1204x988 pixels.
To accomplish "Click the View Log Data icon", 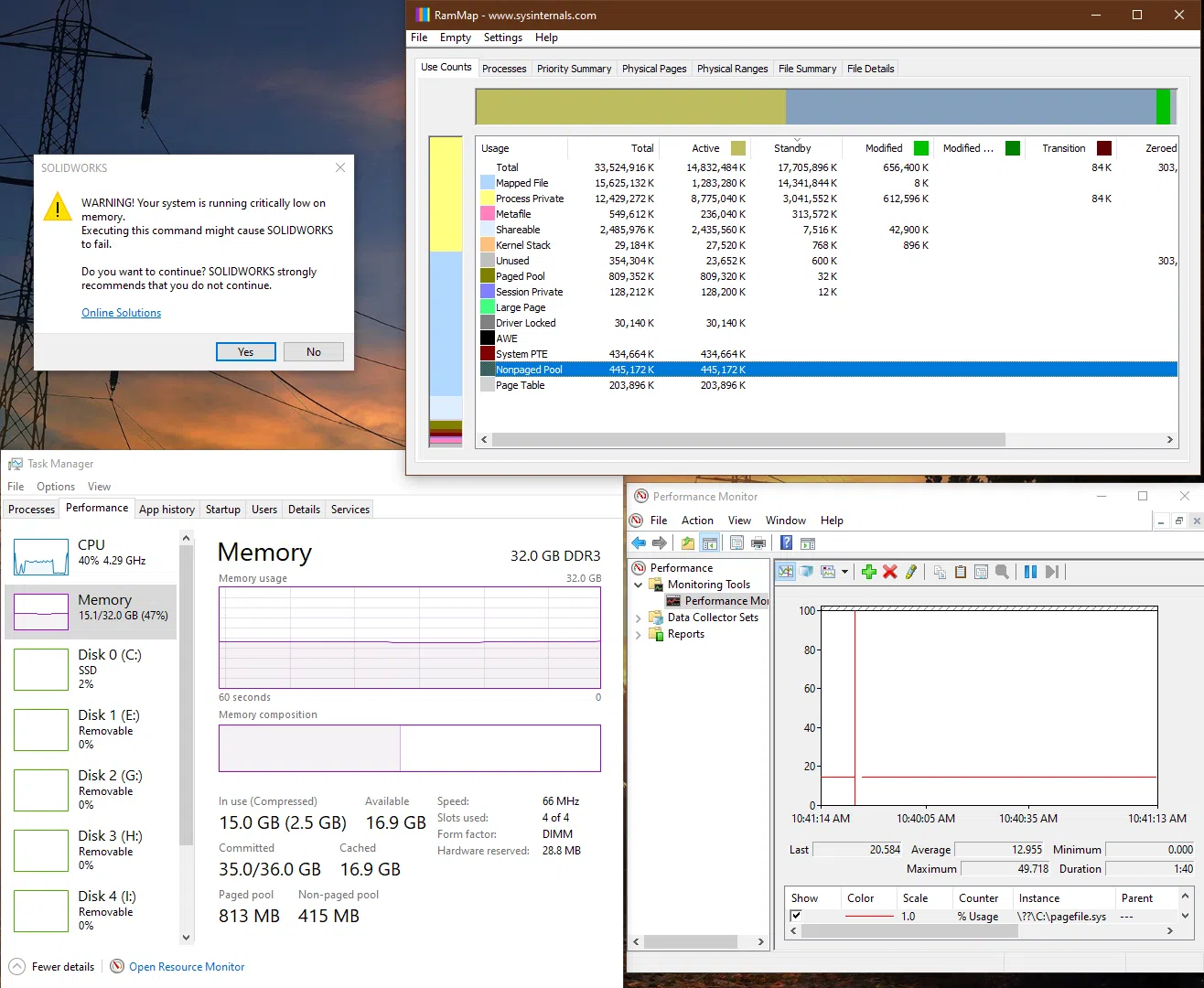I will pos(806,572).
